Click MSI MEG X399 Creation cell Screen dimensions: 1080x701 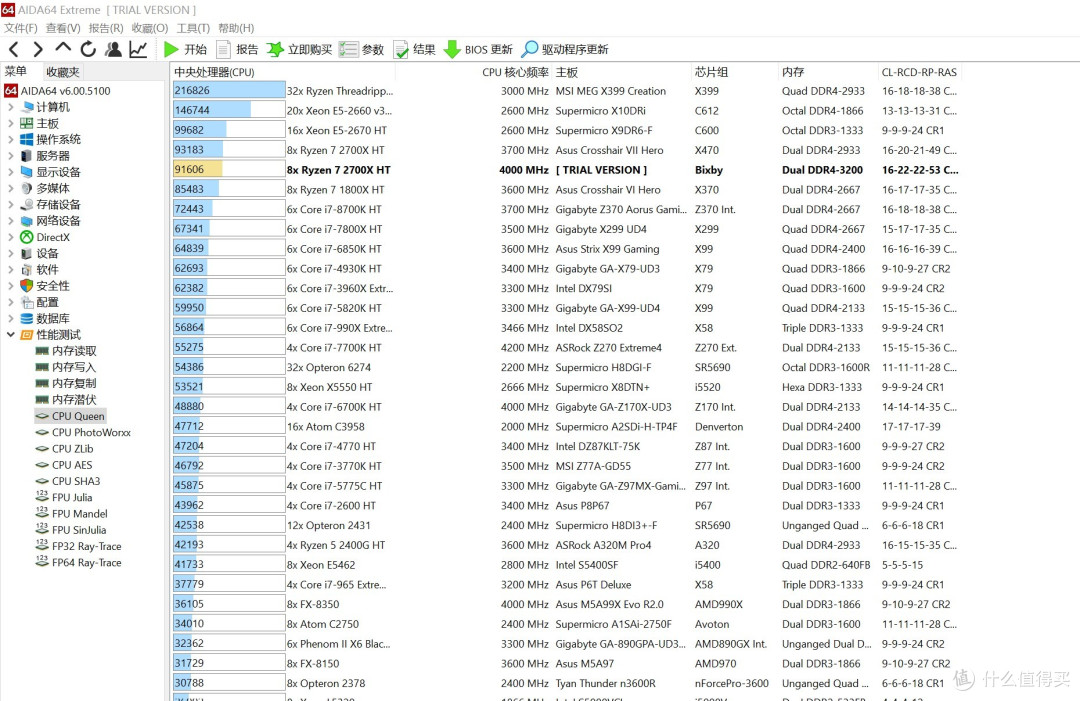coord(610,91)
